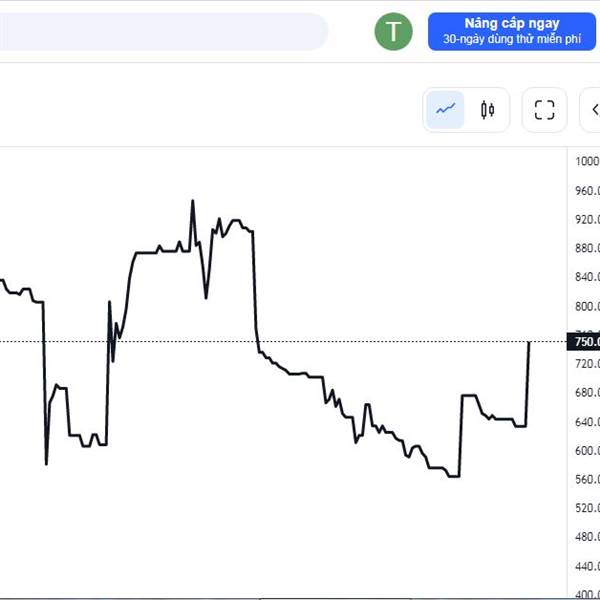Click the highest peak of the chart line
600x600 pixels.
(x=192, y=201)
